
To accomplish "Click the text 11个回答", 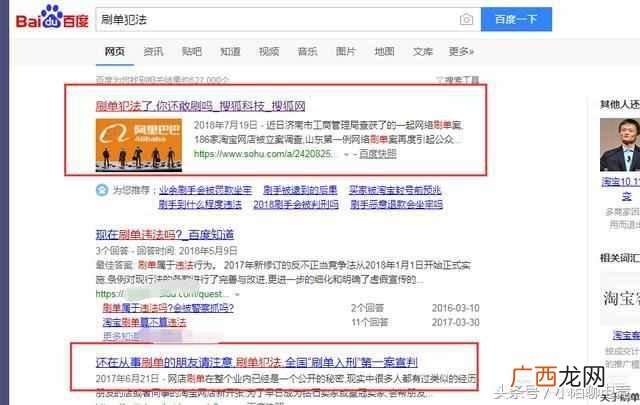I will tap(369, 323).
